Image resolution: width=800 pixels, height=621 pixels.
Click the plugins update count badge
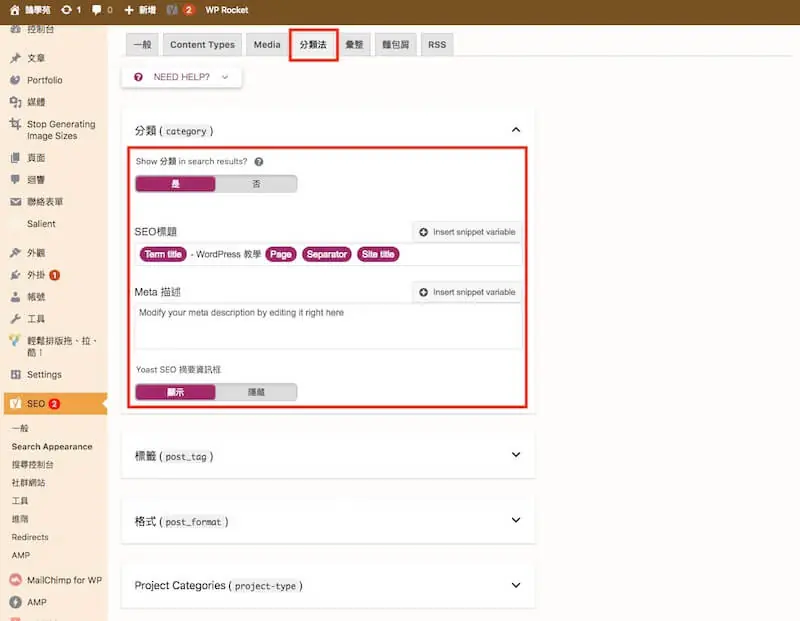(55, 275)
